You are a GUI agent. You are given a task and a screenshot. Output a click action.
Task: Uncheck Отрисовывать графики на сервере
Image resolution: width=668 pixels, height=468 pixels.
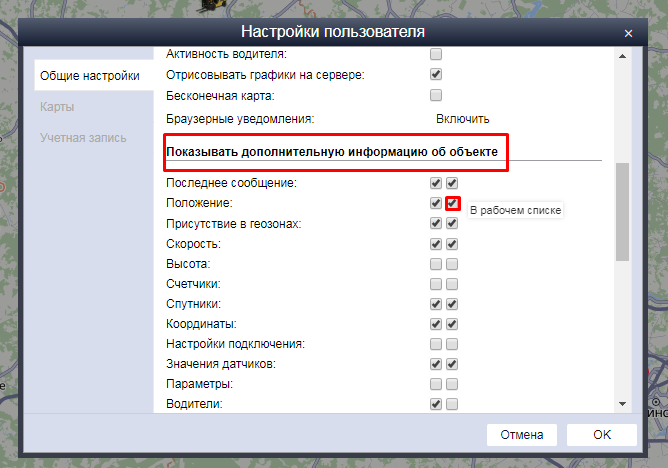pyautogui.click(x=436, y=75)
